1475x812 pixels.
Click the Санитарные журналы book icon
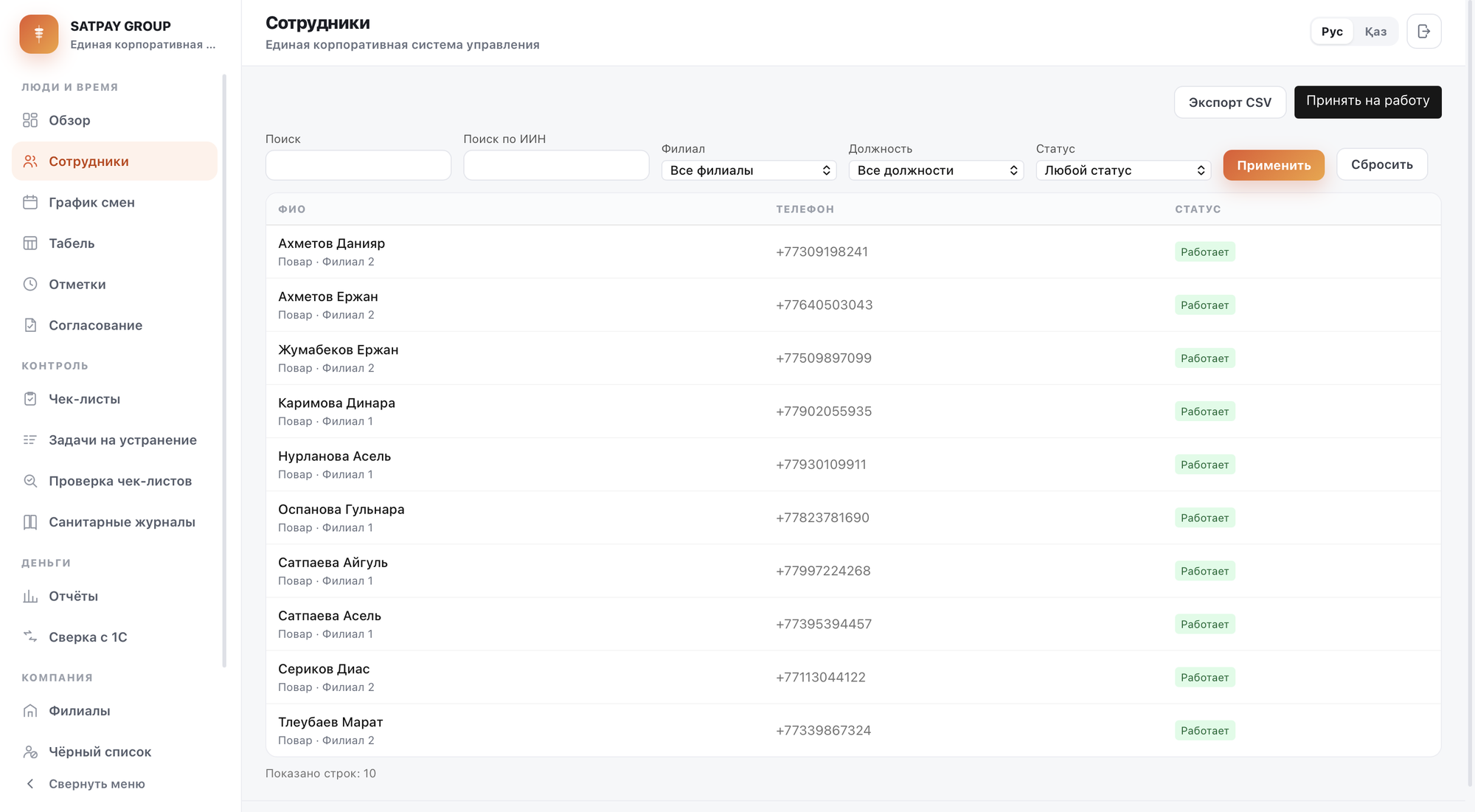point(30,522)
